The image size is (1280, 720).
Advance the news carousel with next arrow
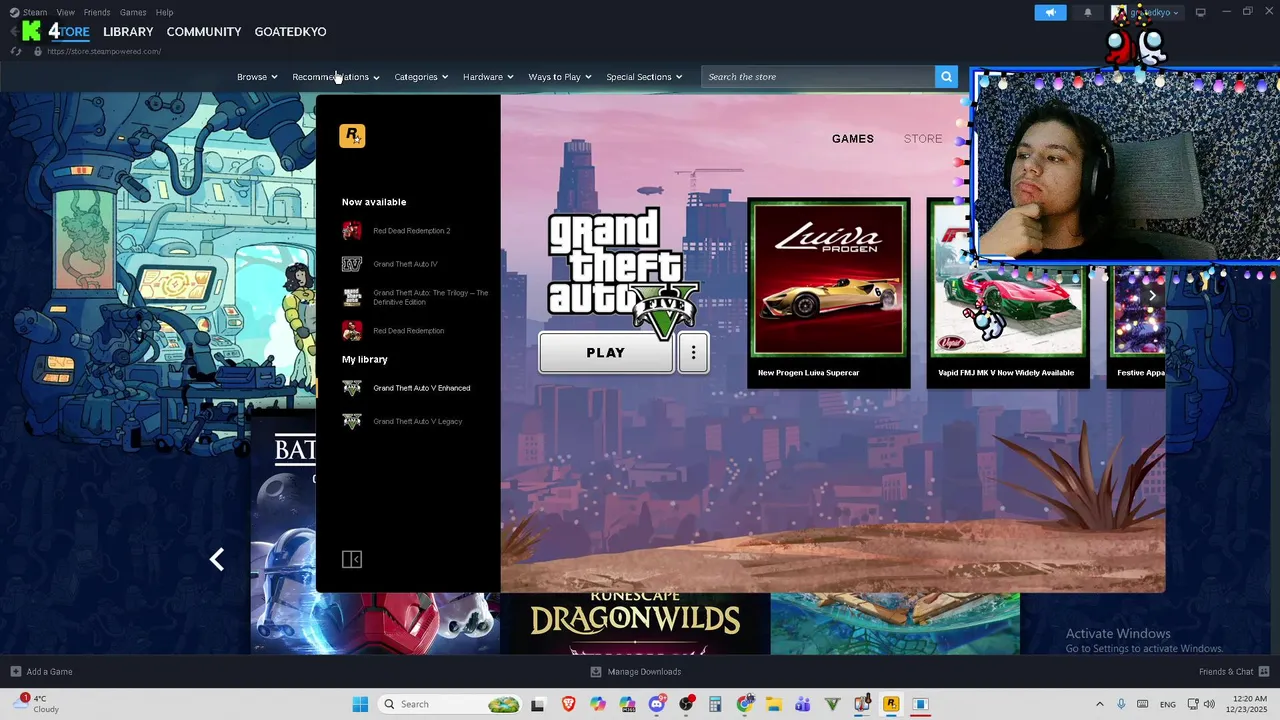coord(1152,296)
